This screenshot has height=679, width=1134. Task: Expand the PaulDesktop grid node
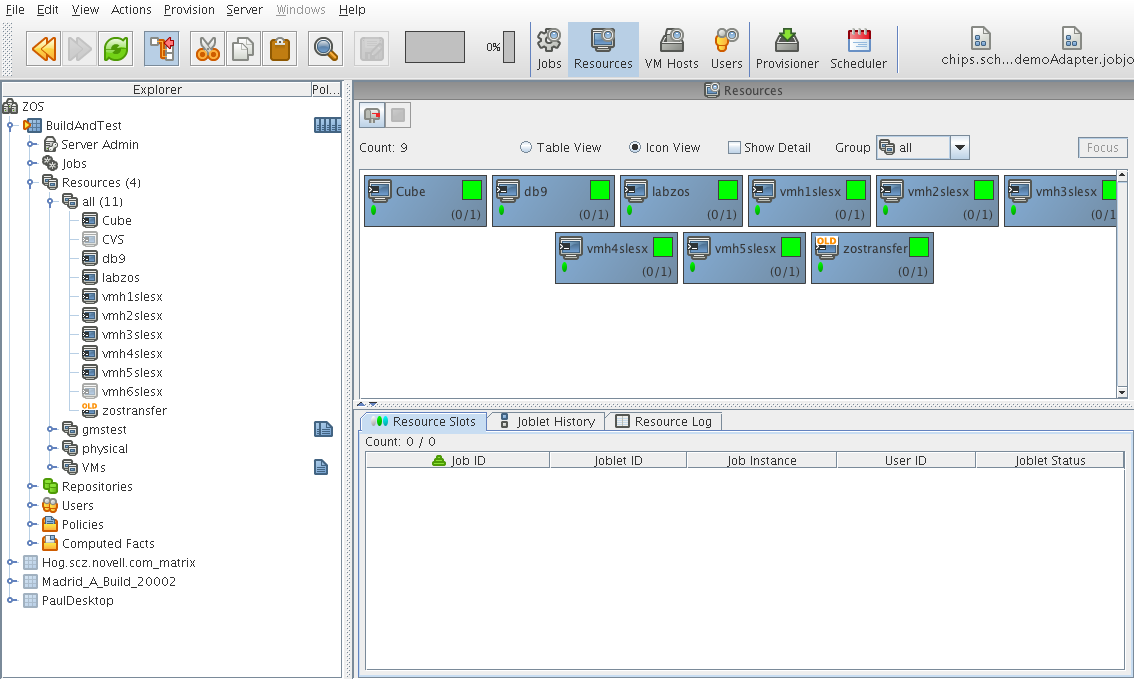pyautogui.click(x=11, y=600)
